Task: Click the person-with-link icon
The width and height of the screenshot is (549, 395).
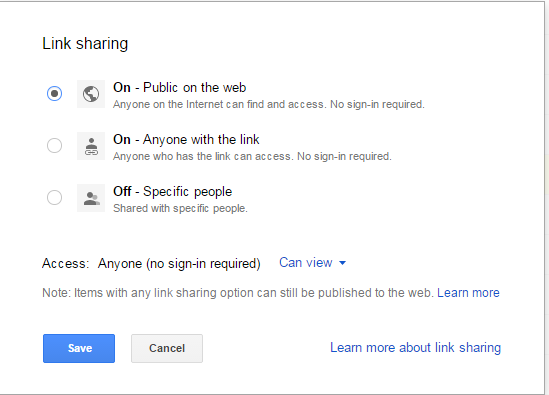Action: click(x=91, y=146)
